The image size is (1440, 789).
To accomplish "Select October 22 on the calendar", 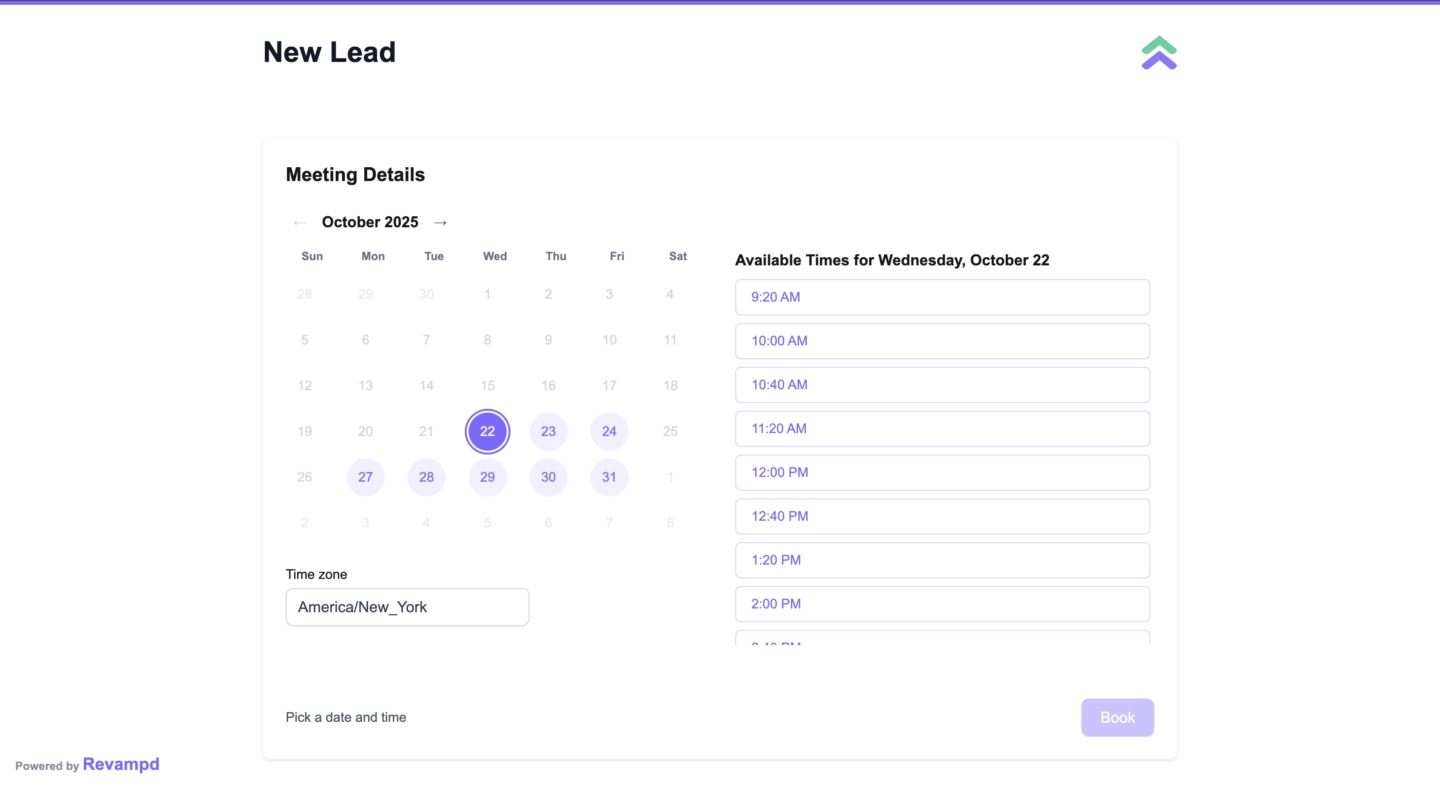I will [487, 432].
